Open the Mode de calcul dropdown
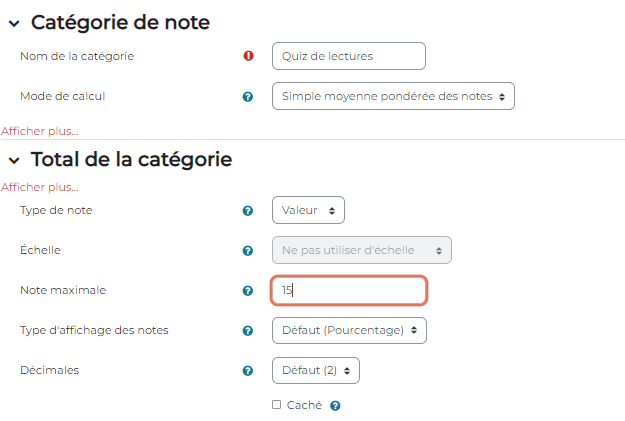The width and height of the screenshot is (625, 421). tap(393, 97)
